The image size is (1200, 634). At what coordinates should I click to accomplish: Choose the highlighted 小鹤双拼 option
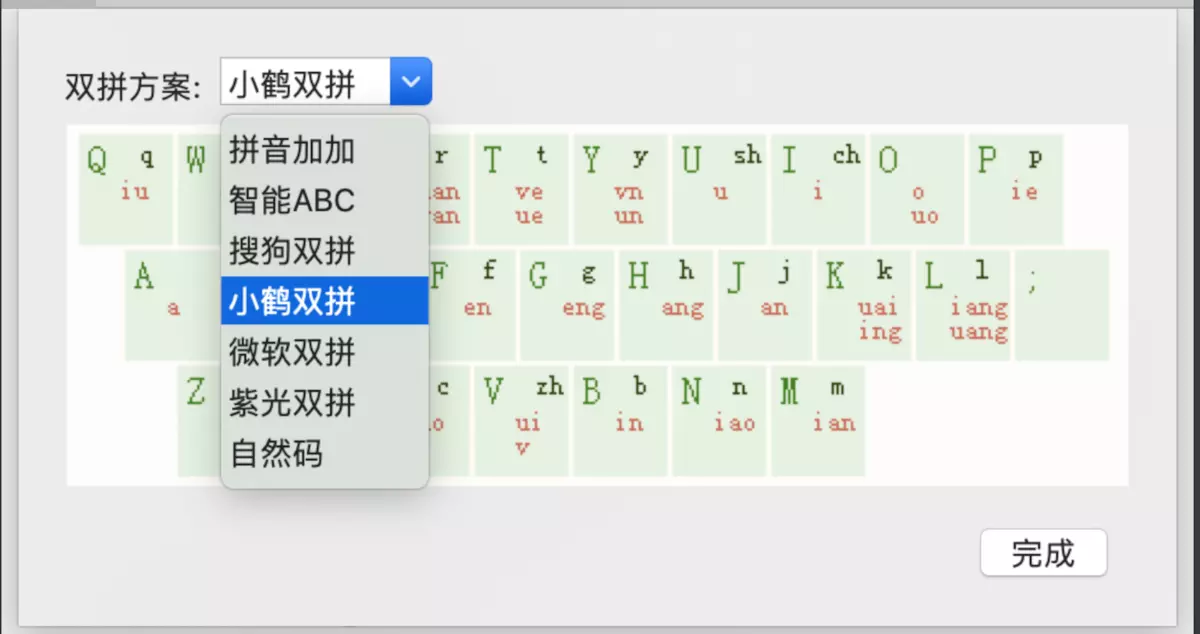click(x=325, y=301)
